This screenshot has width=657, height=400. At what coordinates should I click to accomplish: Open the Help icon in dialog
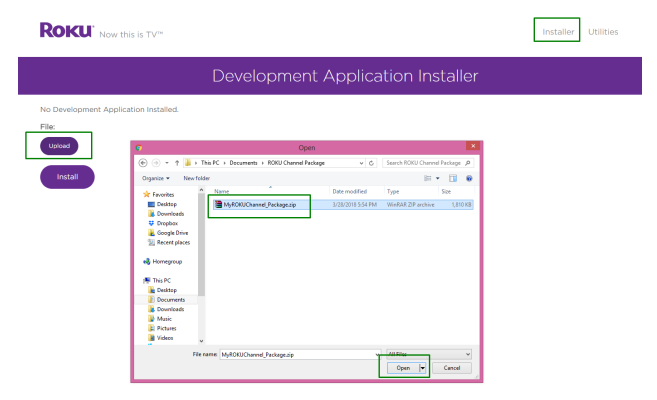coord(469,178)
